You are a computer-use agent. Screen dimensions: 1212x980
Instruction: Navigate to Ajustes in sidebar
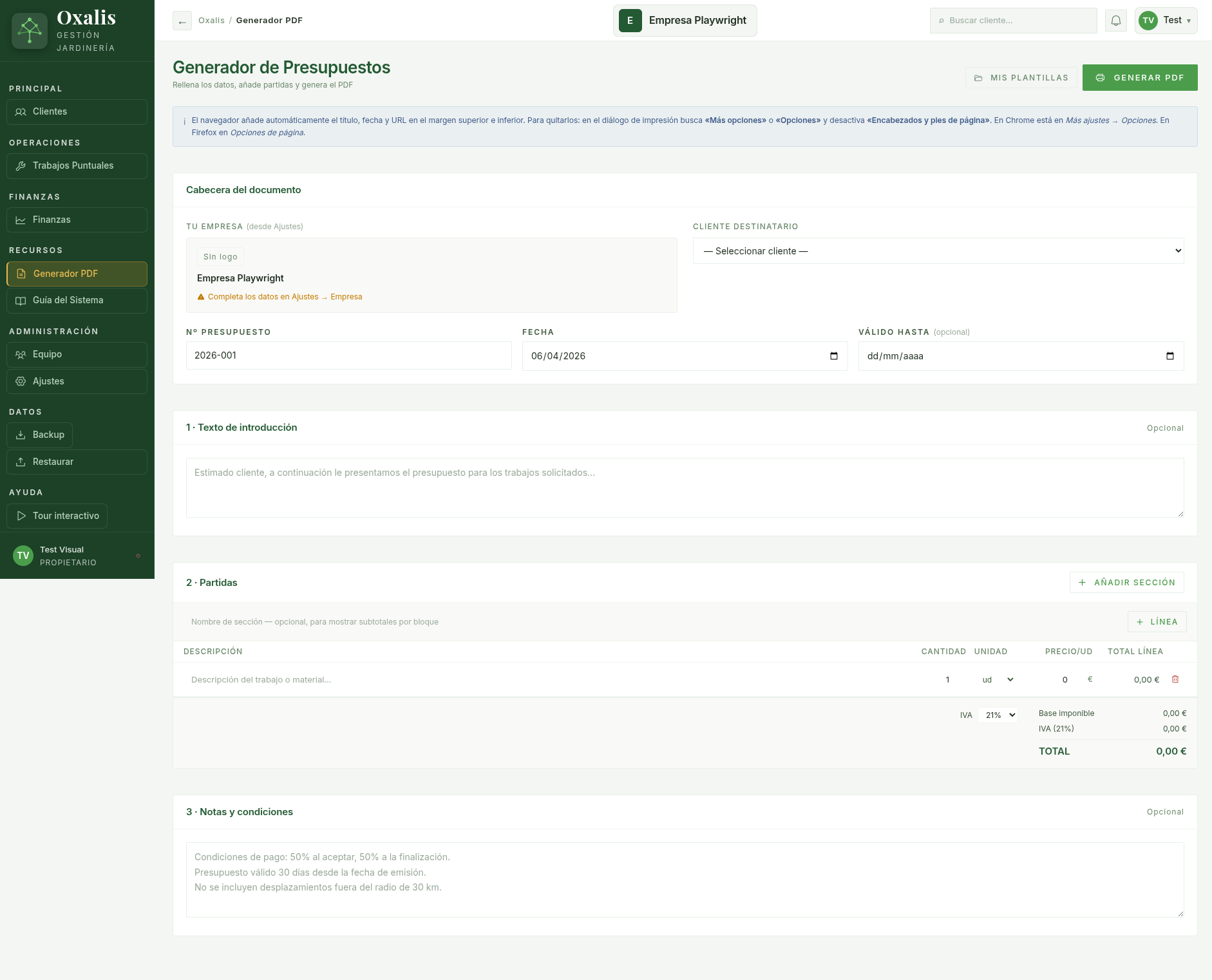coord(77,381)
